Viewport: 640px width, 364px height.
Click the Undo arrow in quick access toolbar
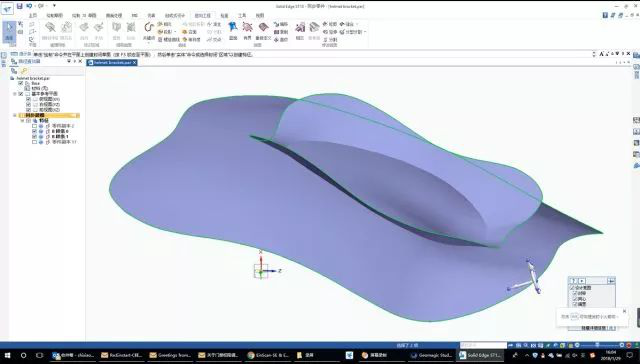[x=29, y=6]
